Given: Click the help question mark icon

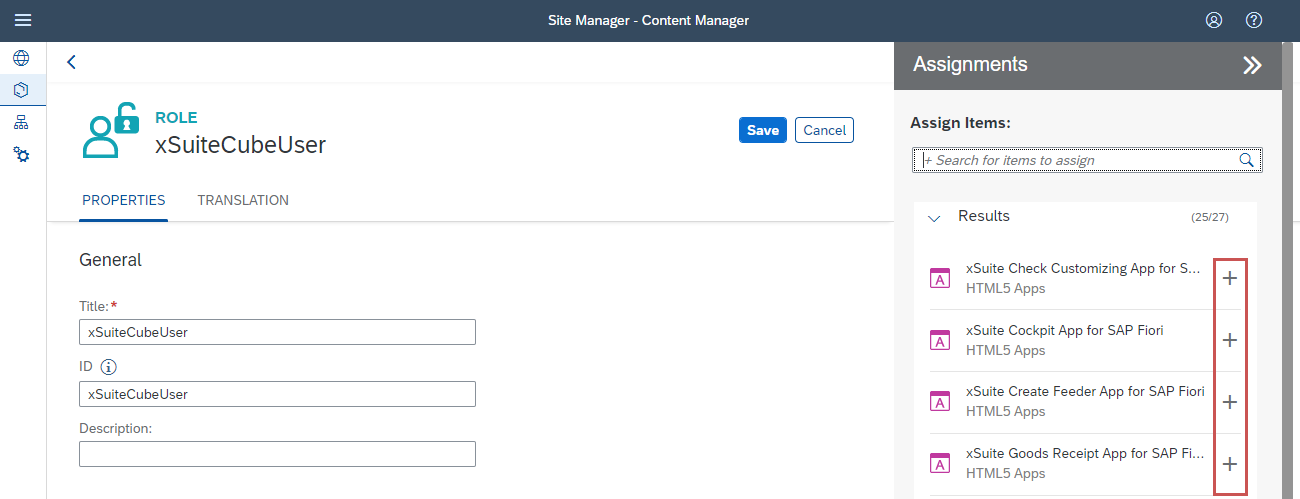Looking at the screenshot, I should click(1253, 20).
